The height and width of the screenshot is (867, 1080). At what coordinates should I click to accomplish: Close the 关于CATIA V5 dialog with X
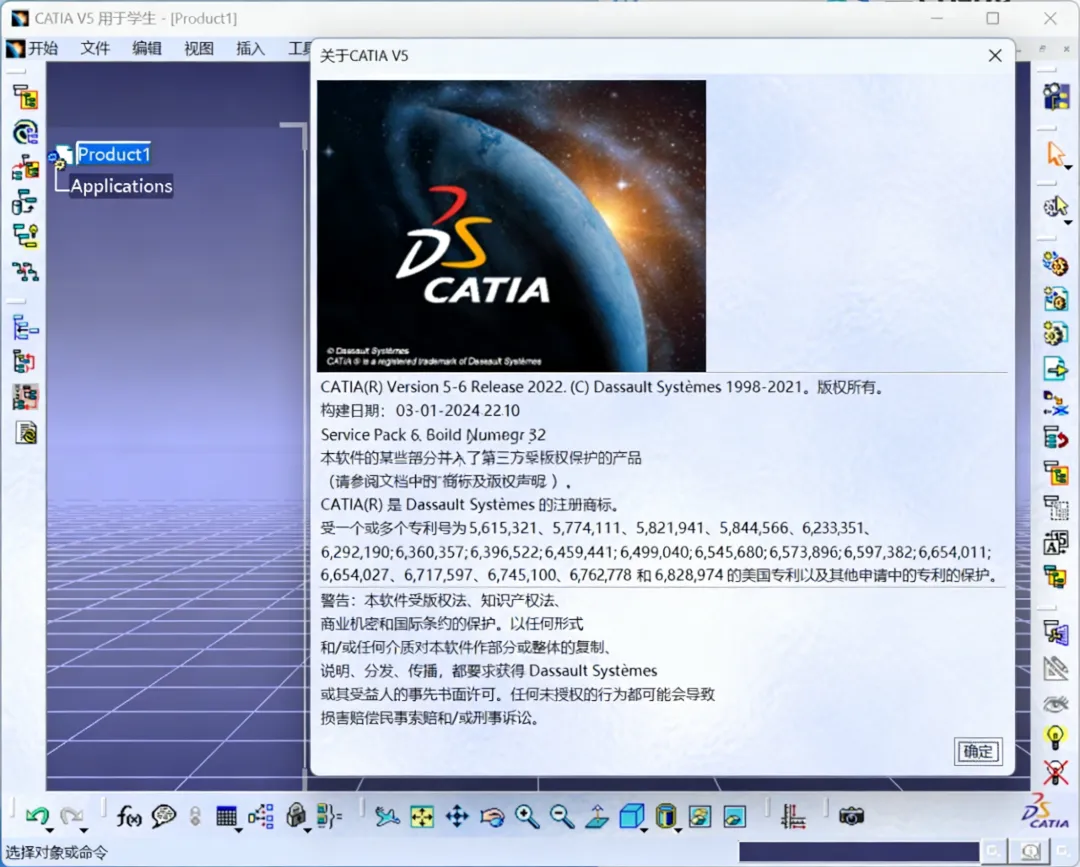coord(995,56)
